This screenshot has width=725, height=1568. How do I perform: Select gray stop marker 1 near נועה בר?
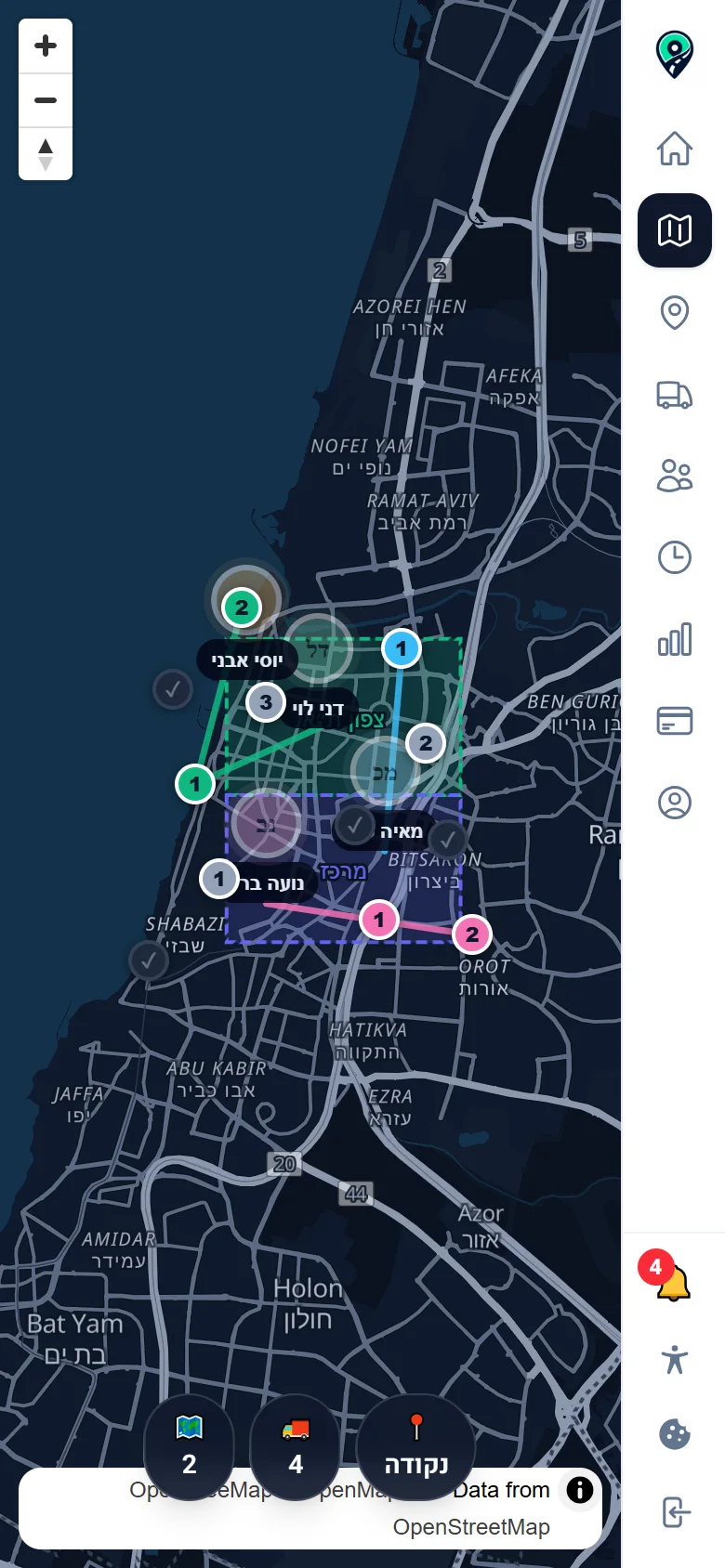(219, 879)
